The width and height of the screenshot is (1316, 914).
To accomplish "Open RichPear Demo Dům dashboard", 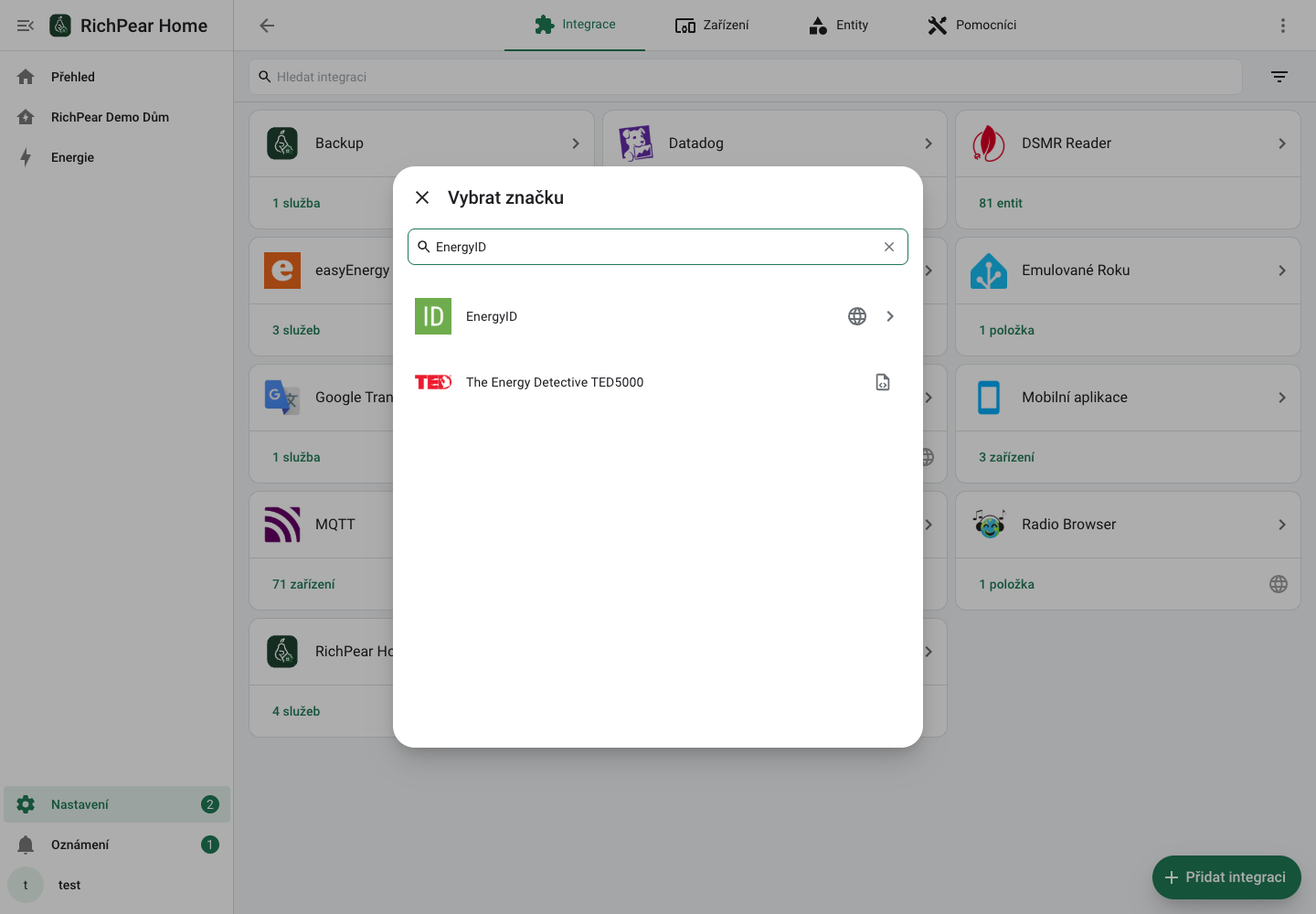I will point(117,117).
